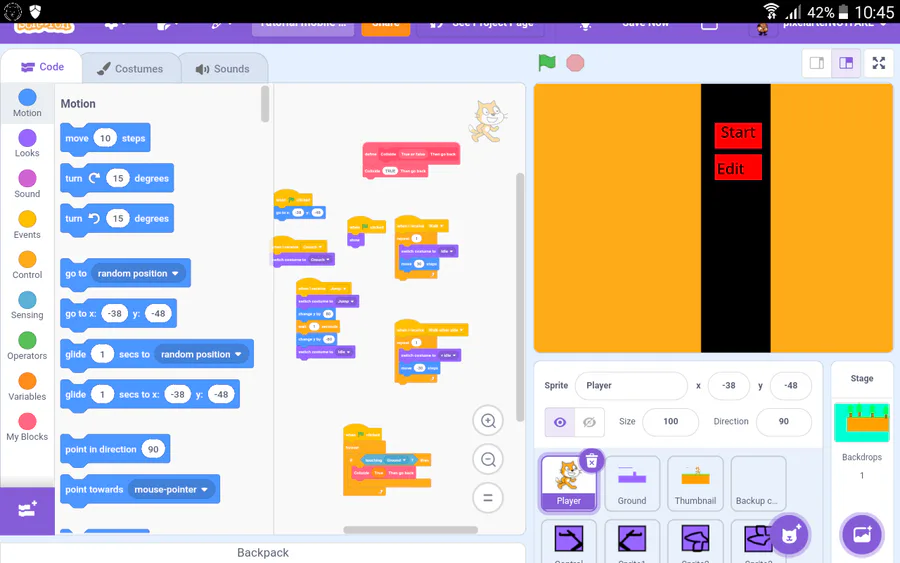Screen dimensions: 900x563
Task: Switch to the Costumes tab
Action: pos(130,69)
